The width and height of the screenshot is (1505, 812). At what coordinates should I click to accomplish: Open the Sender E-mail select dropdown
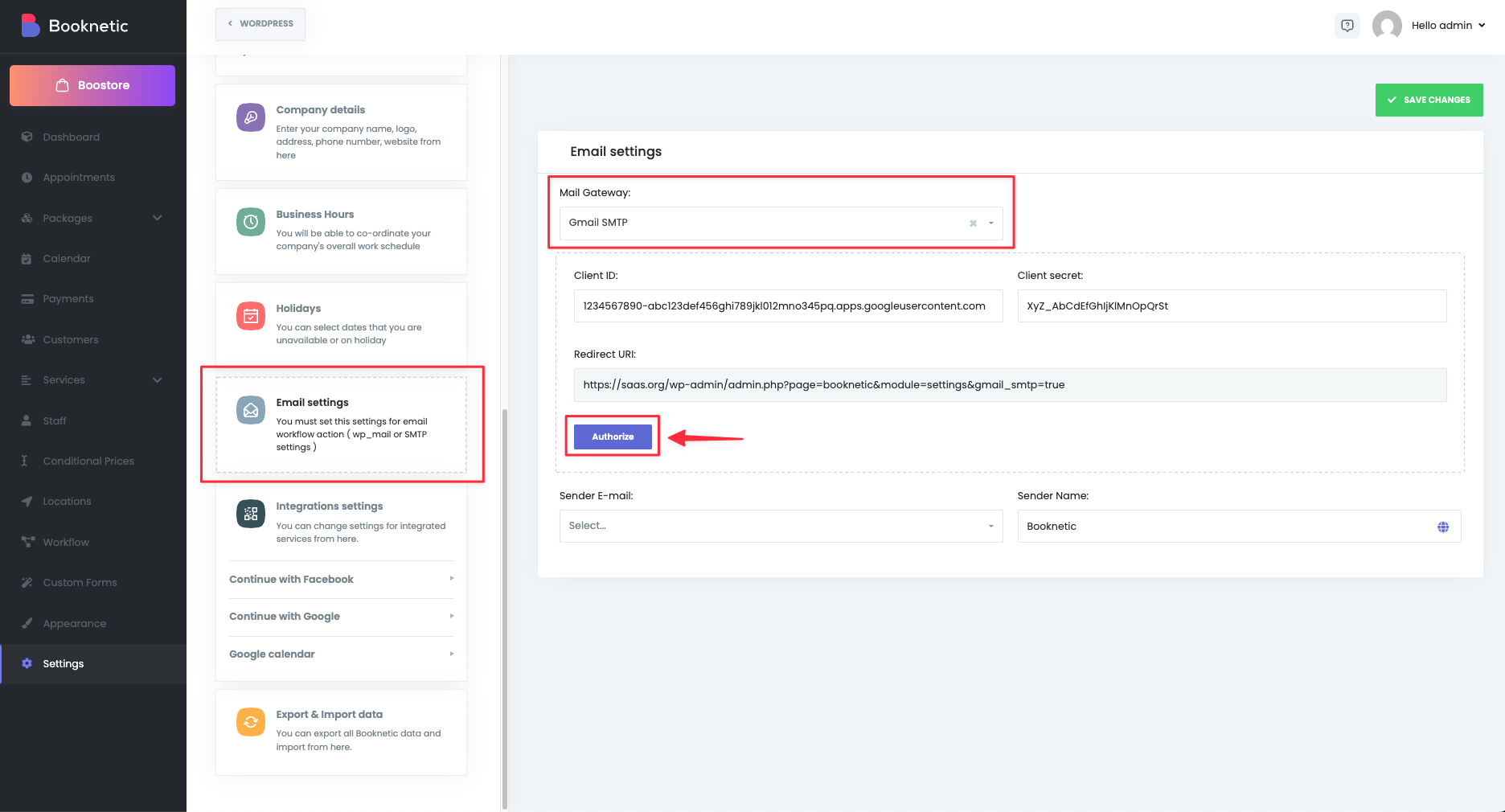point(780,526)
